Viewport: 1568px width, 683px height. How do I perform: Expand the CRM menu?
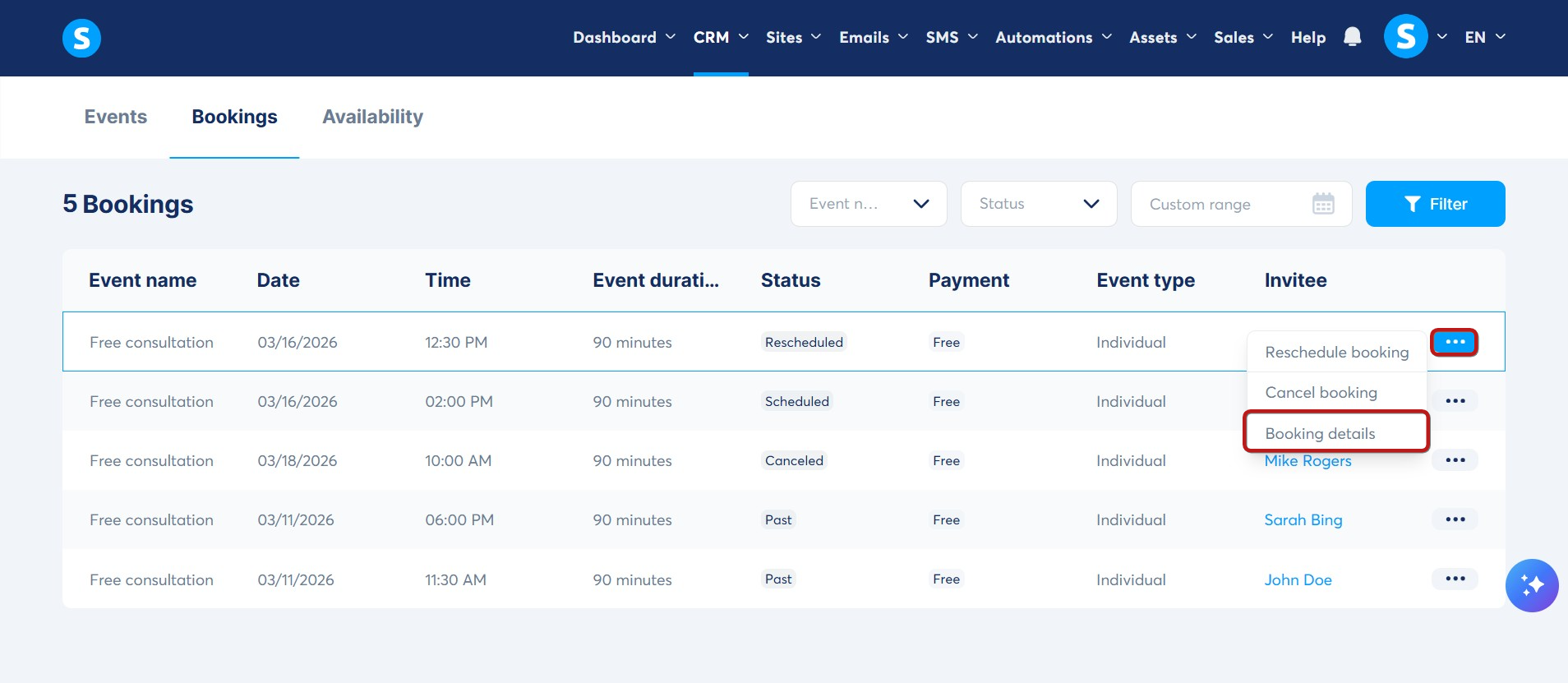coord(721,37)
